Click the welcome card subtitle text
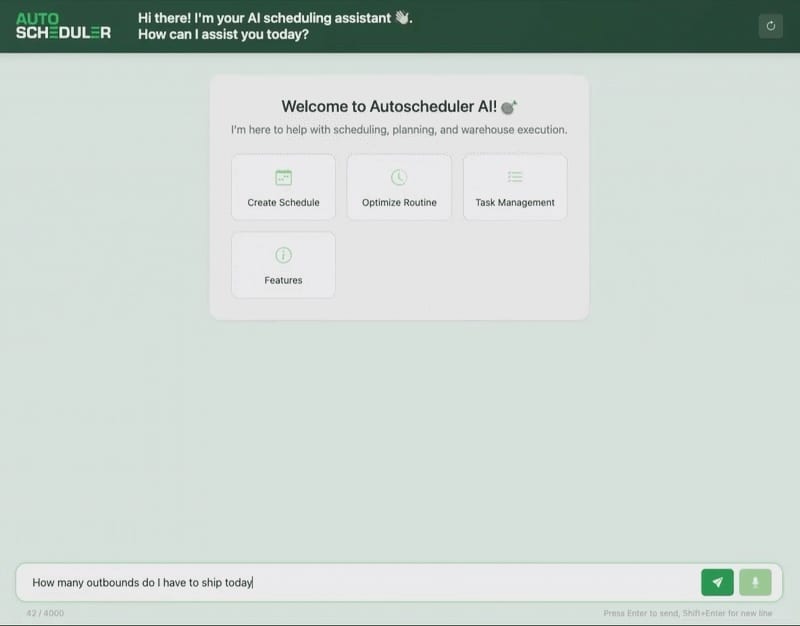800x626 pixels. coord(397,129)
